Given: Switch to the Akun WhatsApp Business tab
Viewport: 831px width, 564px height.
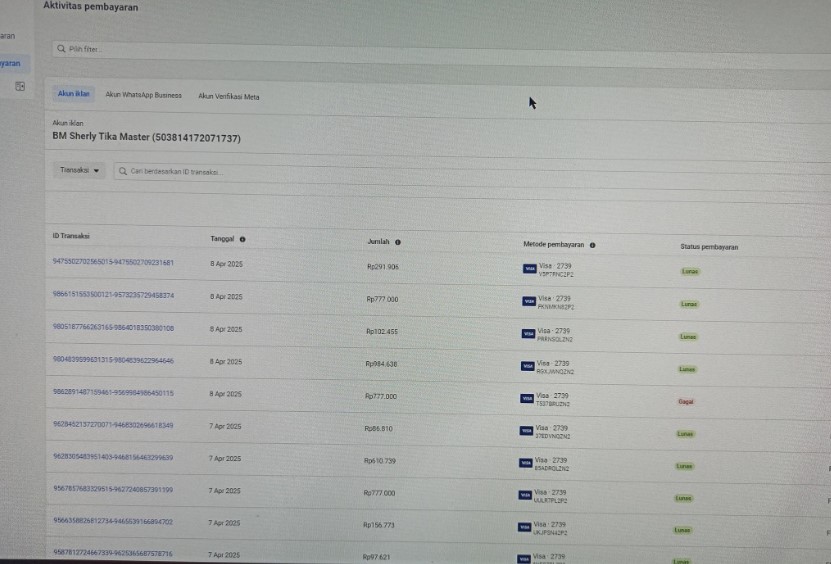Looking at the screenshot, I should pyautogui.click(x=143, y=95).
